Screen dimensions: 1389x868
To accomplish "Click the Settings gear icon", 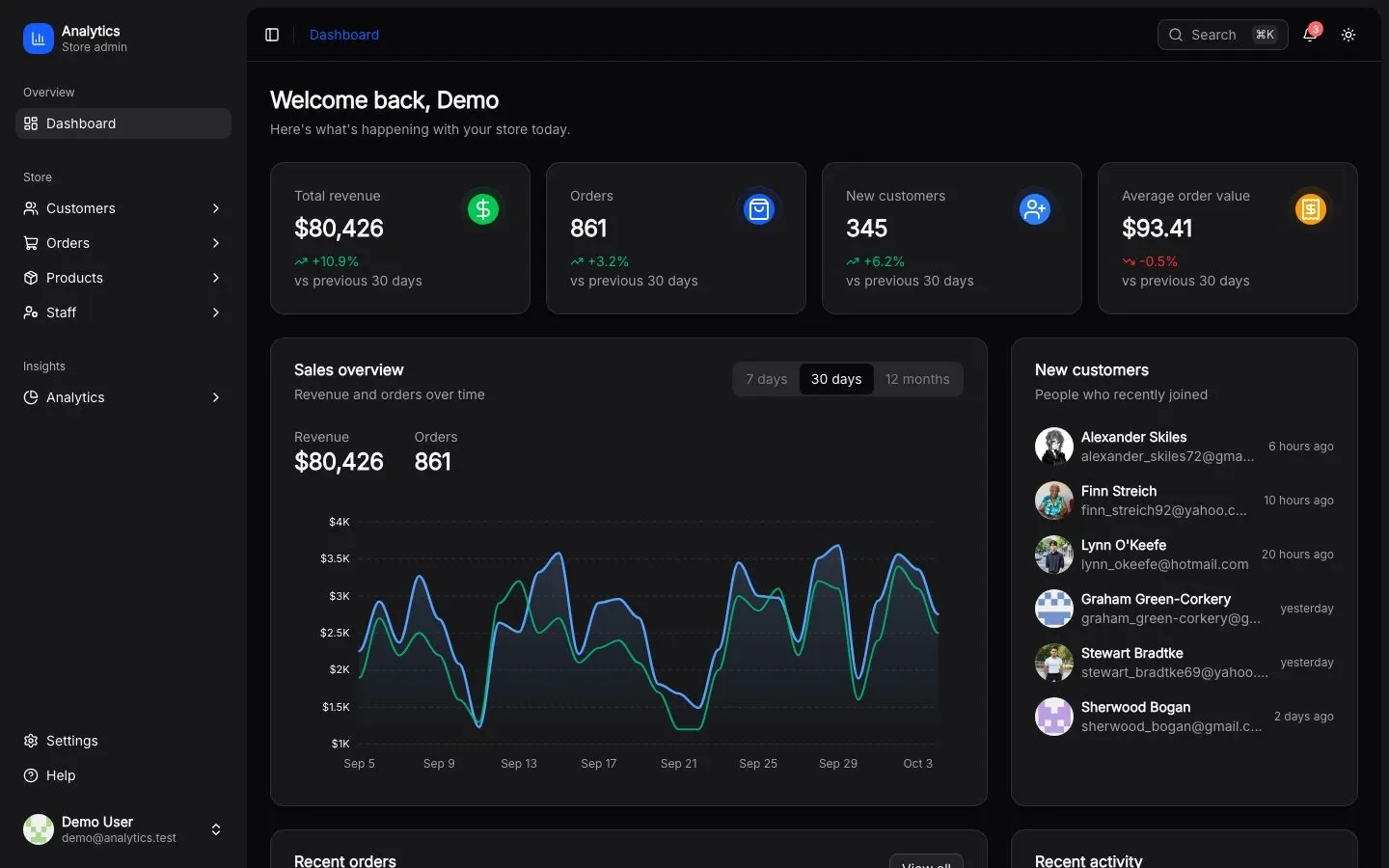I will tap(31, 741).
